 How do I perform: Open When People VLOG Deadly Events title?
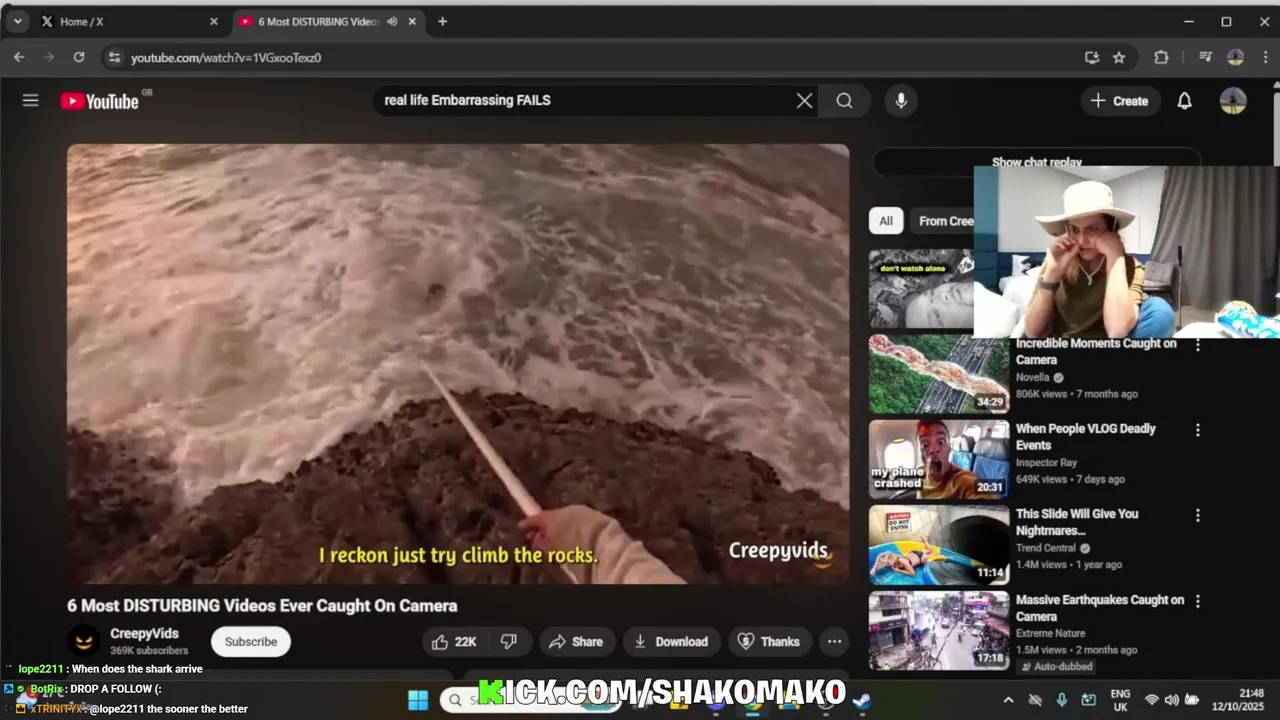[x=1085, y=437]
